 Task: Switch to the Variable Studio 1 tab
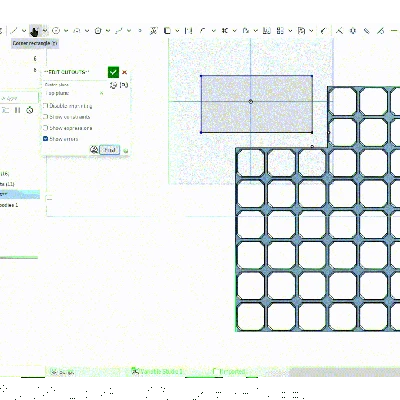tap(157, 371)
